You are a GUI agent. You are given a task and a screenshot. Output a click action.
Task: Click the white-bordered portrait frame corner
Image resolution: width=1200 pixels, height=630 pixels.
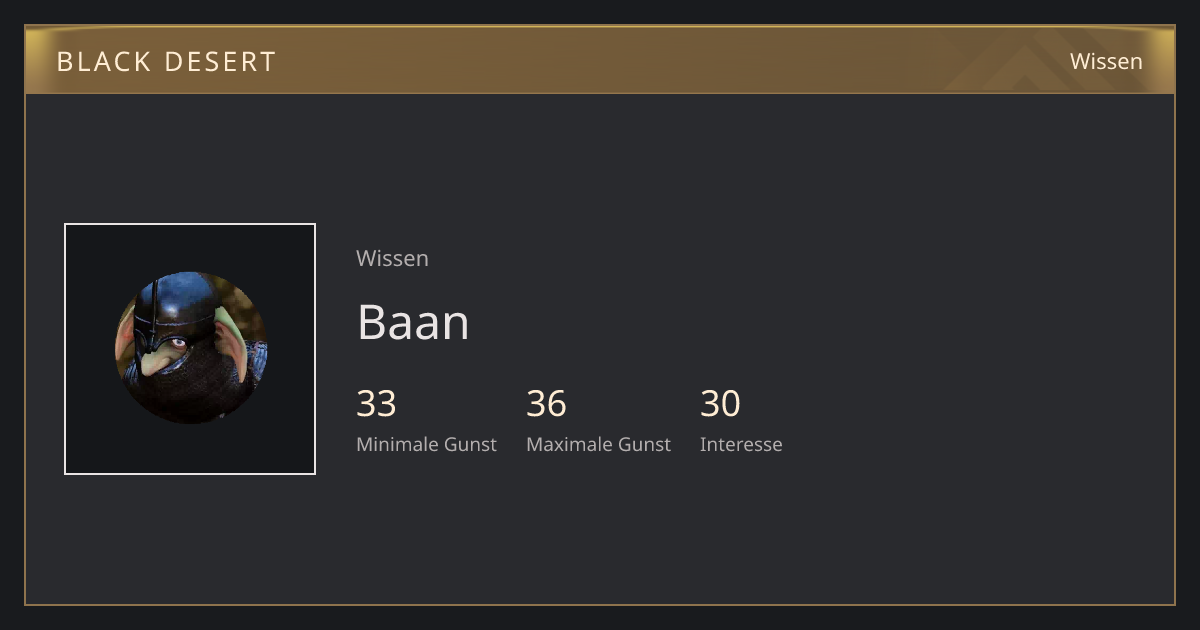(x=67, y=226)
